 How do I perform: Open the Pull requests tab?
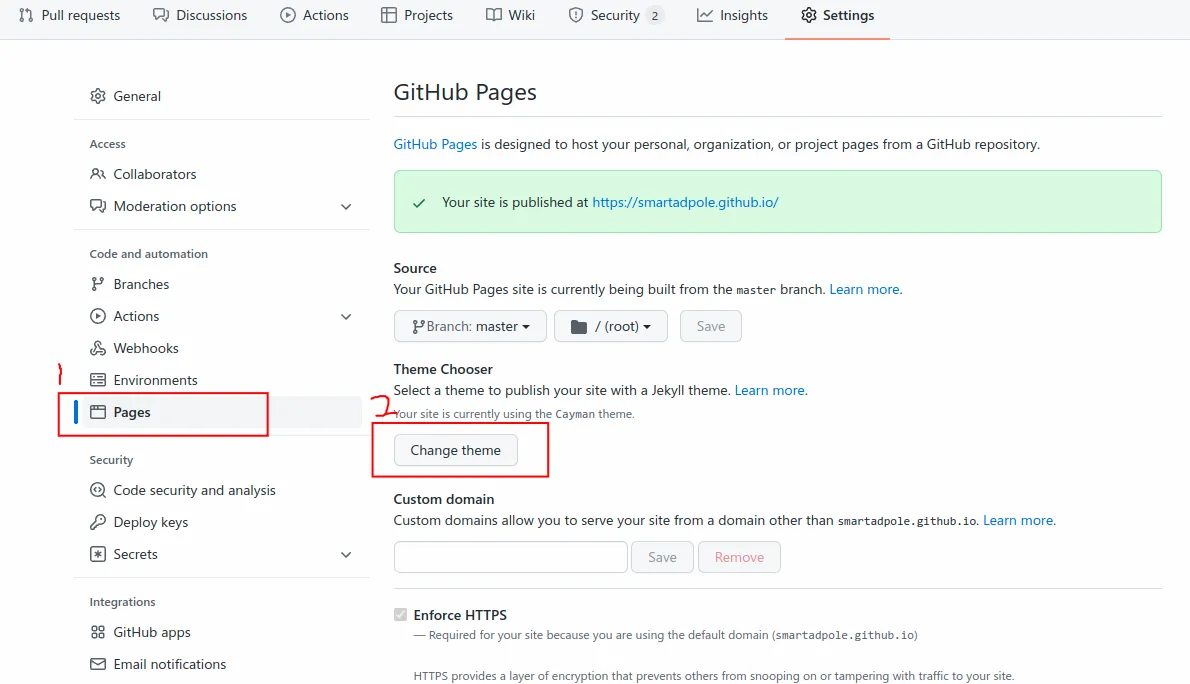[x=69, y=15]
